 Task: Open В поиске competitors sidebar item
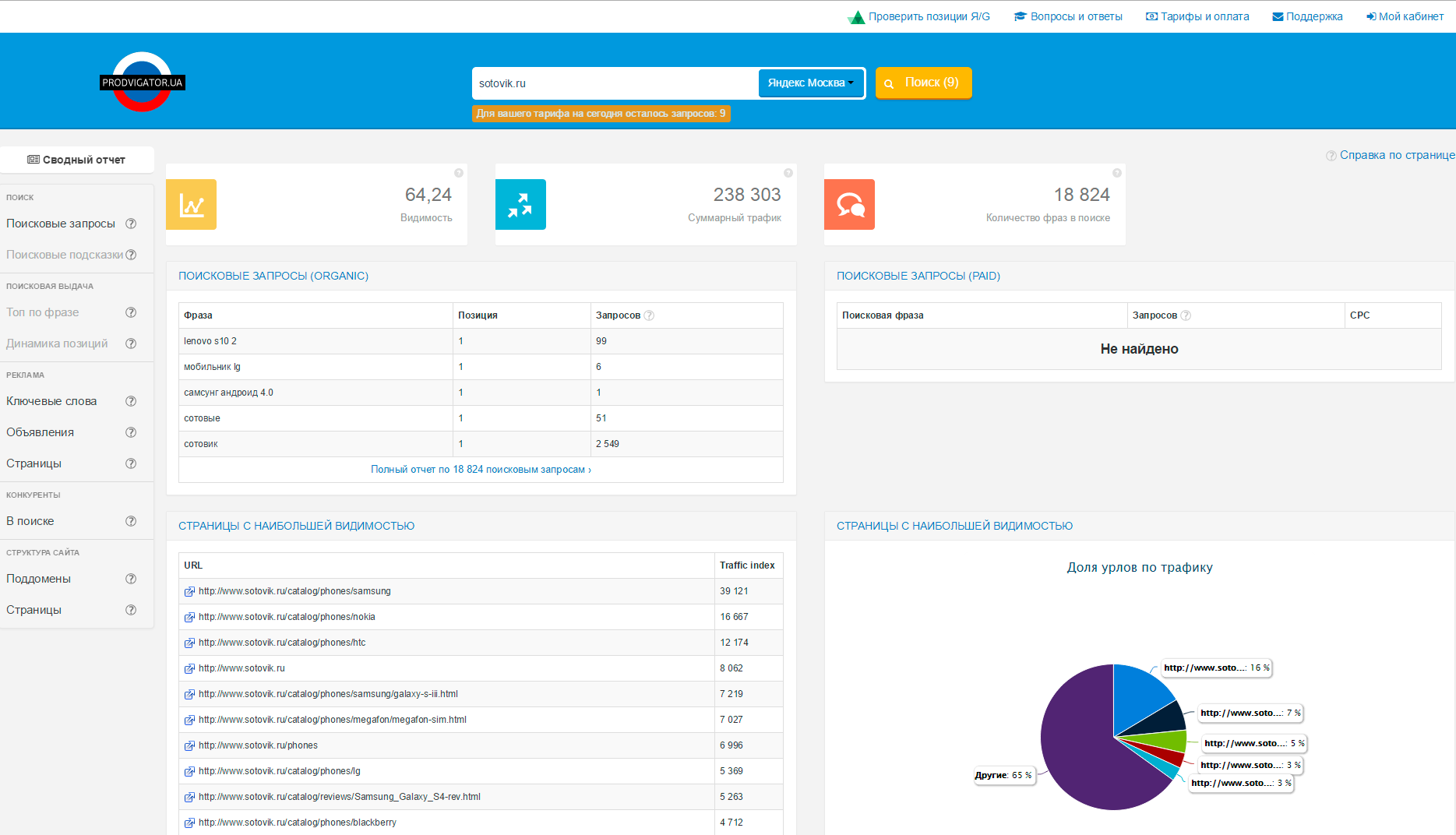click(x=30, y=521)
